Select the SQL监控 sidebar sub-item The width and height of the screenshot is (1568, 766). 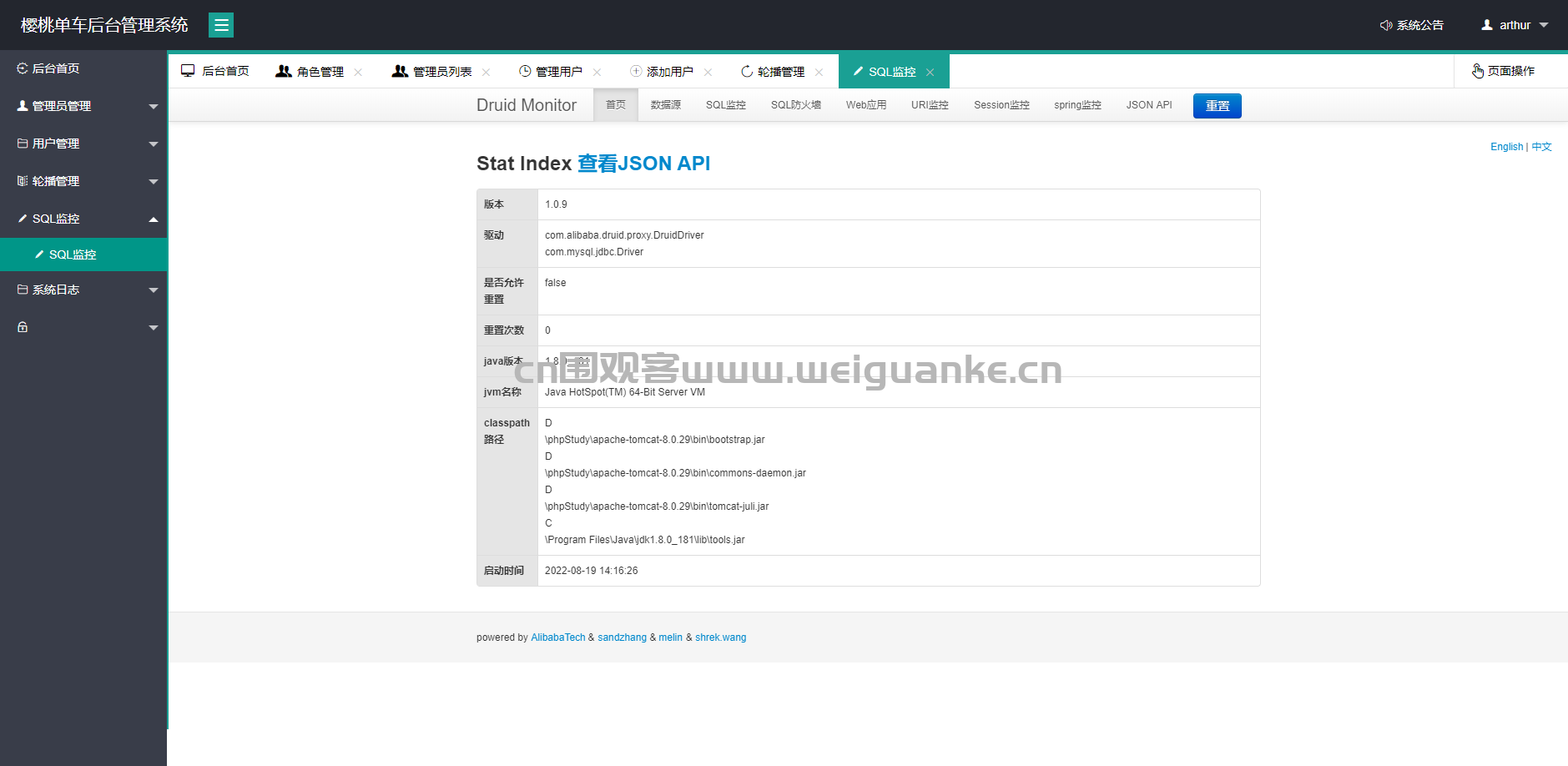(x=83, y=254)
